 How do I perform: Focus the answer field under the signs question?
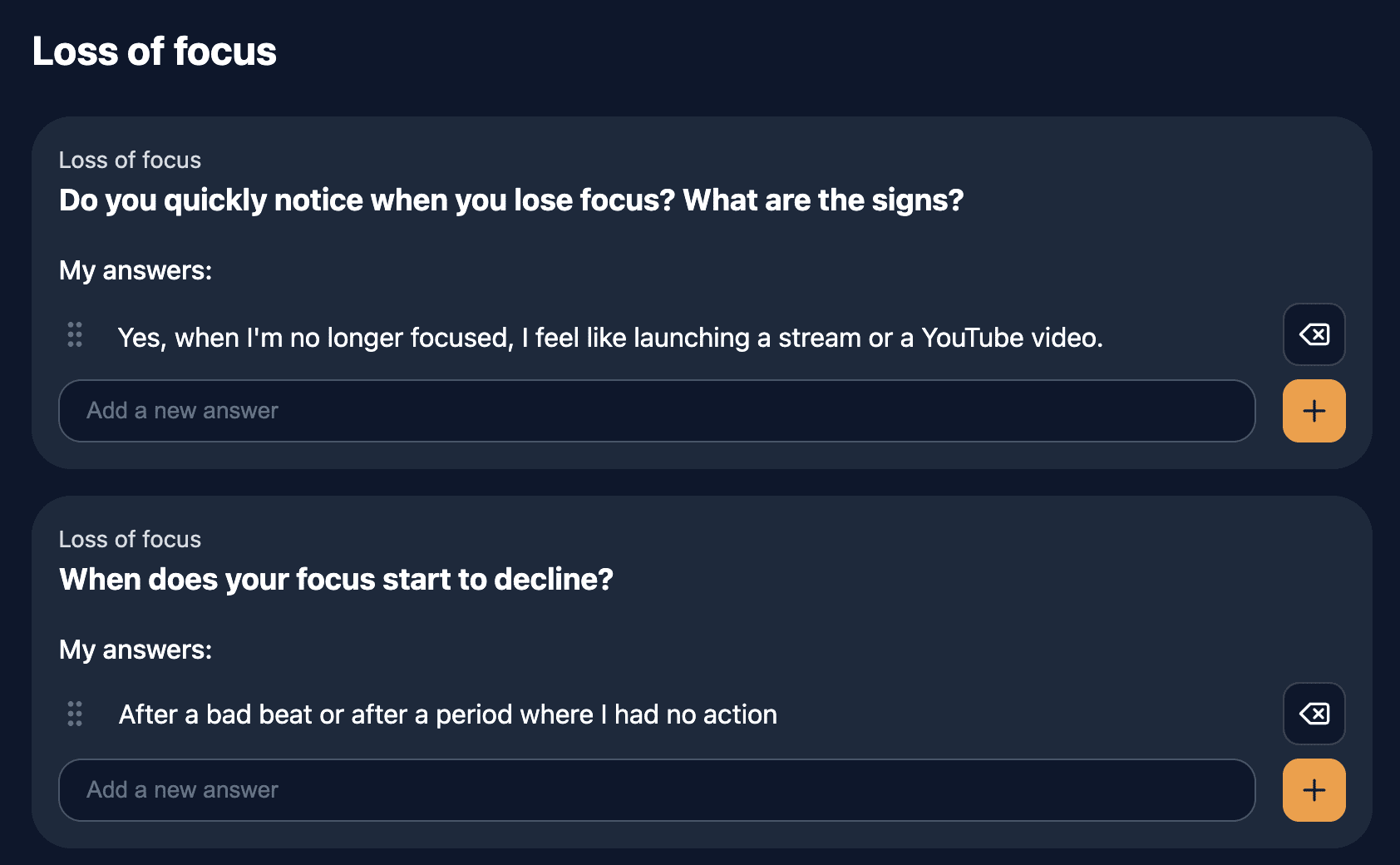pyautogui.click(x=657, y=411)
